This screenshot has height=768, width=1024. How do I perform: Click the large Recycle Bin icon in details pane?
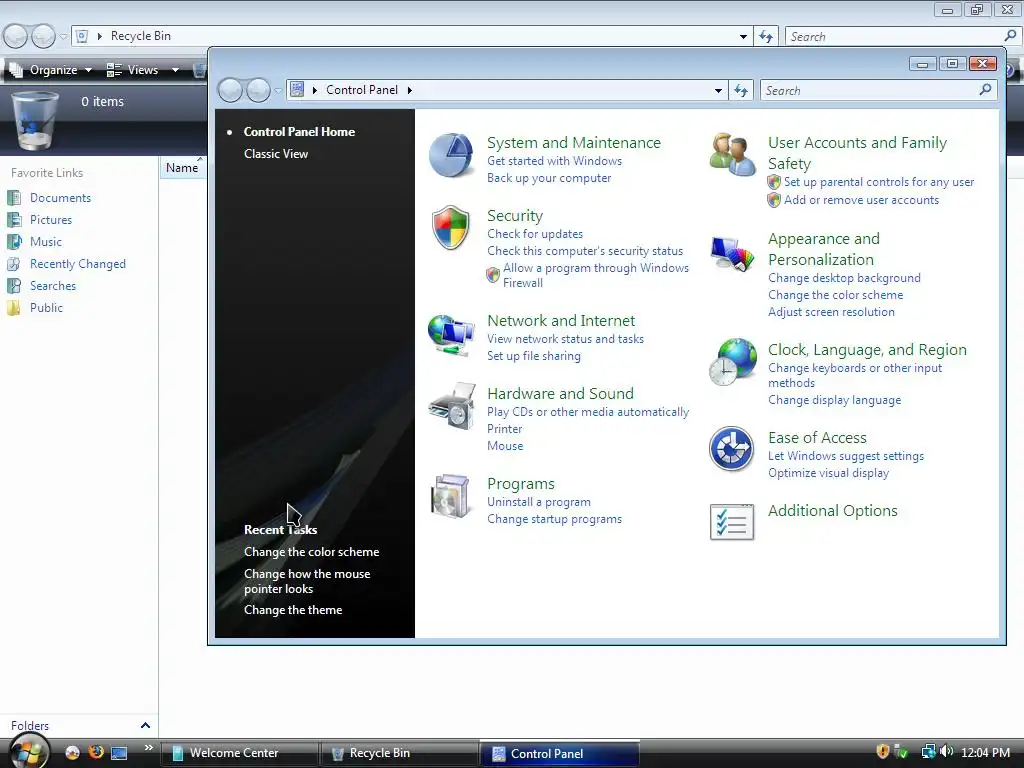[35, 120]
